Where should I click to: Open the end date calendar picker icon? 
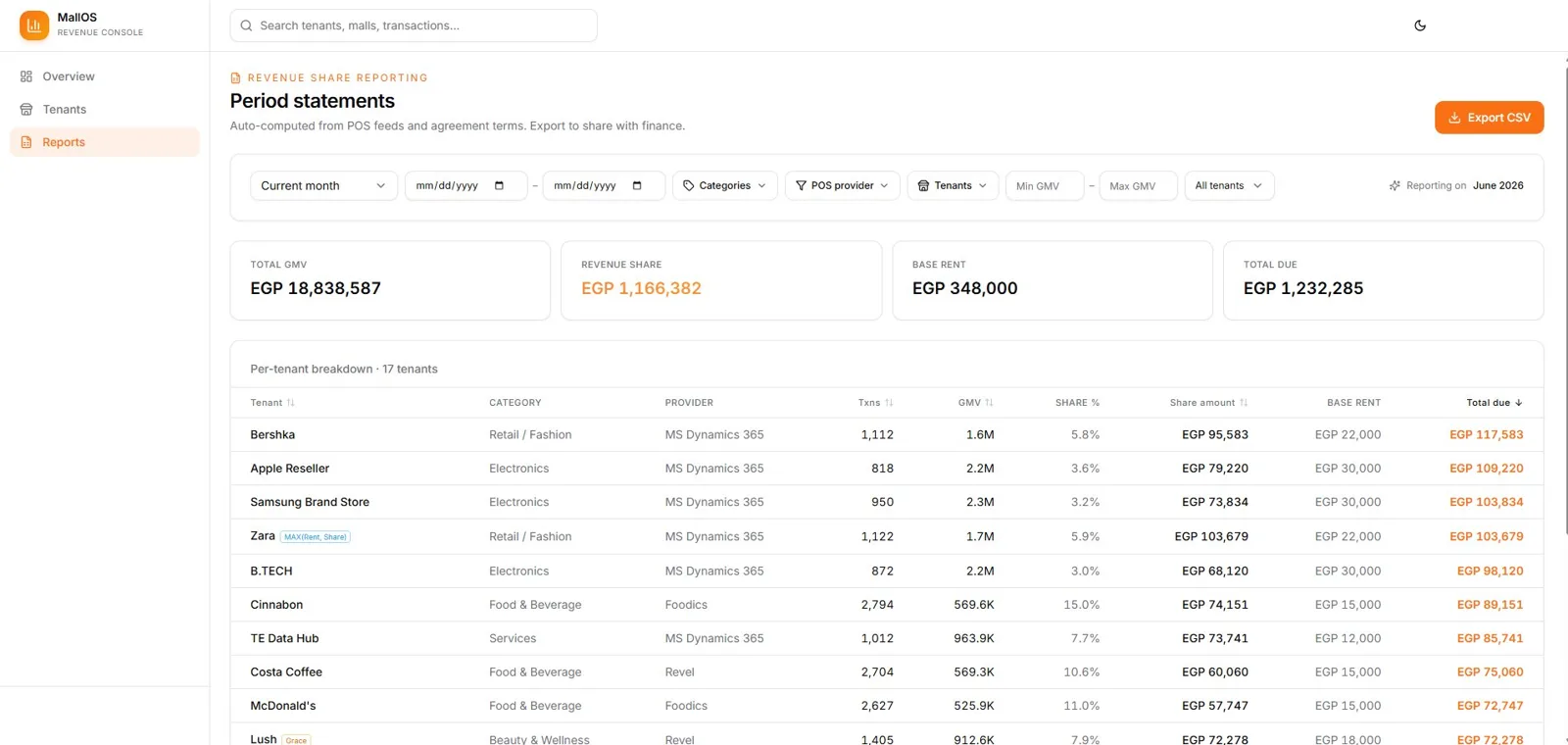pos(637,185)
